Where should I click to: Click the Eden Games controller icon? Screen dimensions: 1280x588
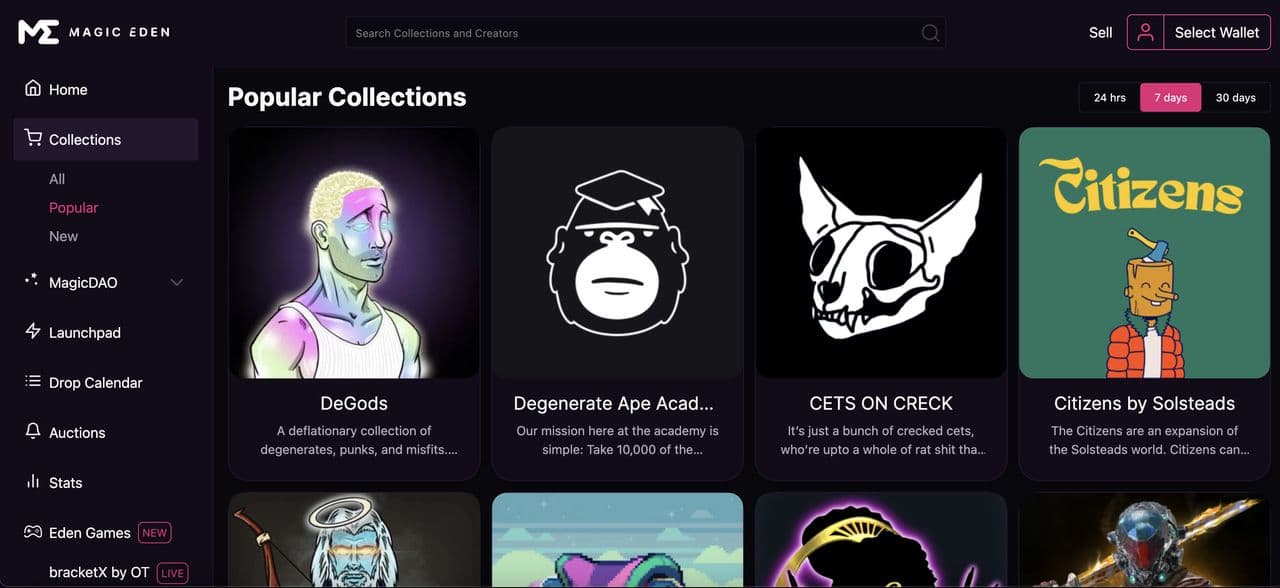tap(33, 532)
